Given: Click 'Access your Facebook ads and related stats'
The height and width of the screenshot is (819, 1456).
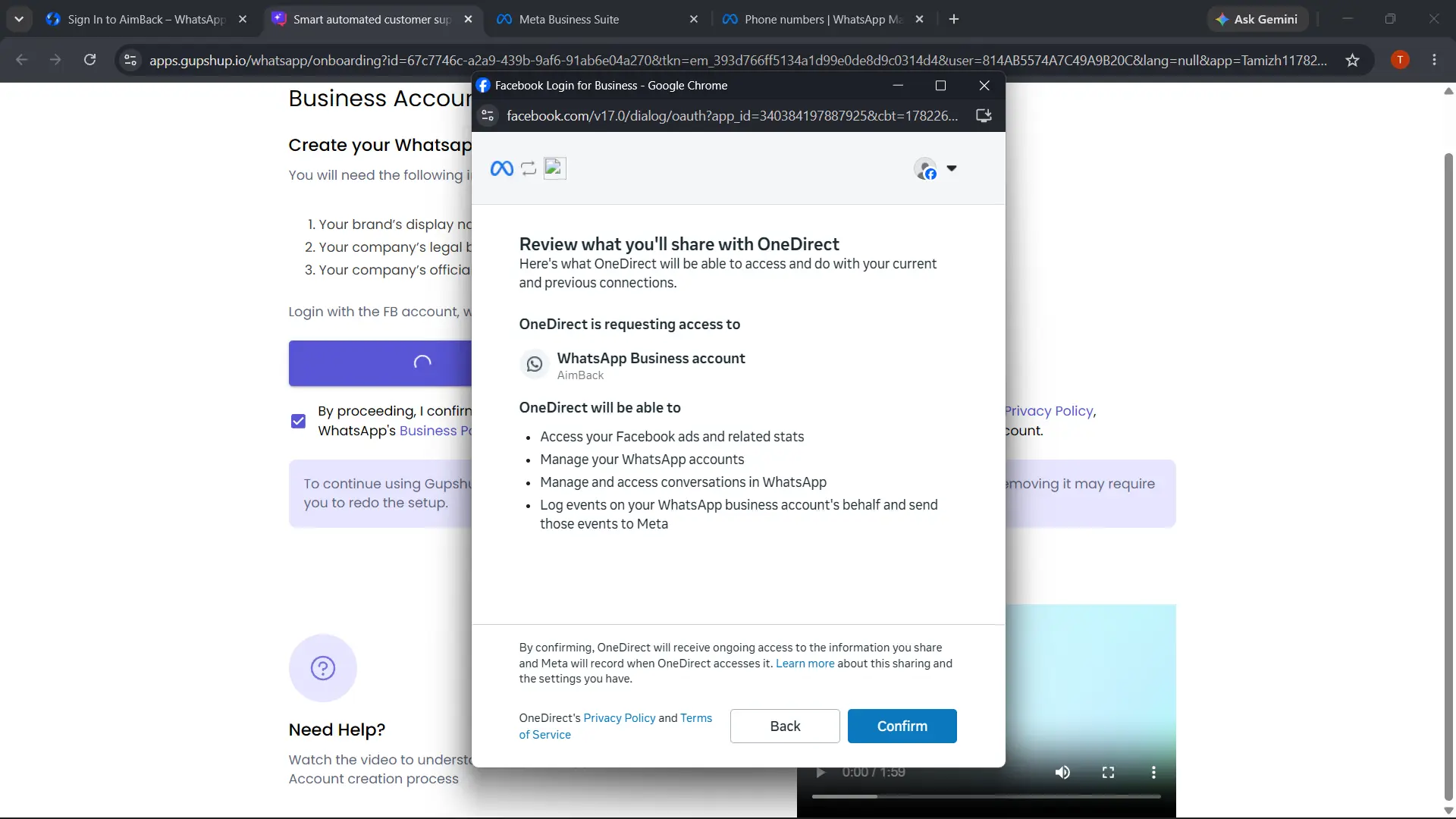Looking at the screenshot, I should pyautogui.click(x=672, y=437).
